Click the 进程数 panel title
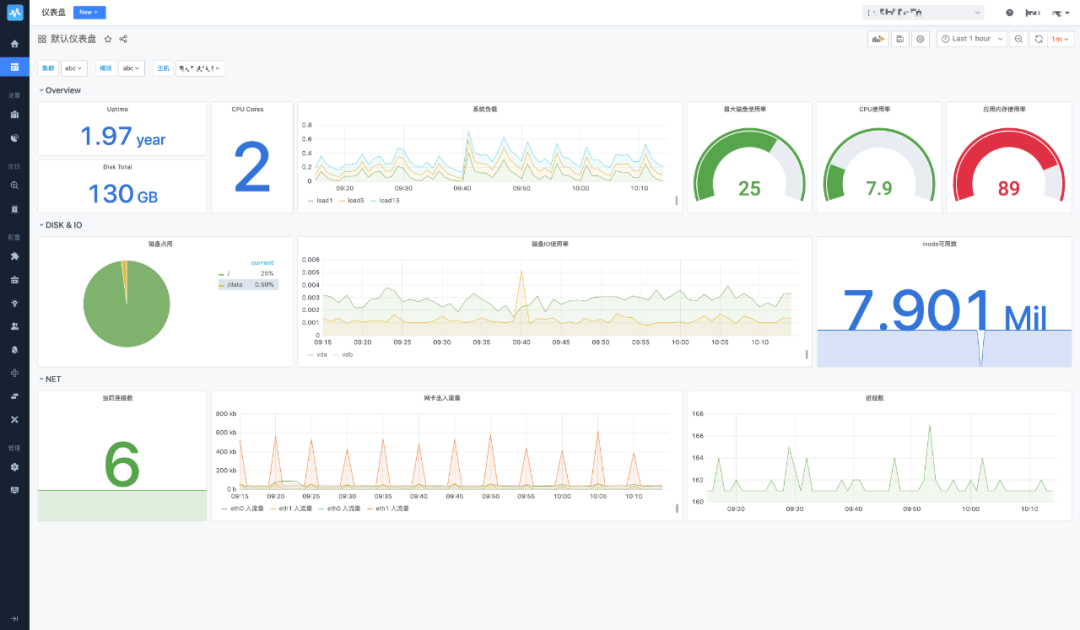Viewport: 1080px width, 630px height. pos(875,398)
